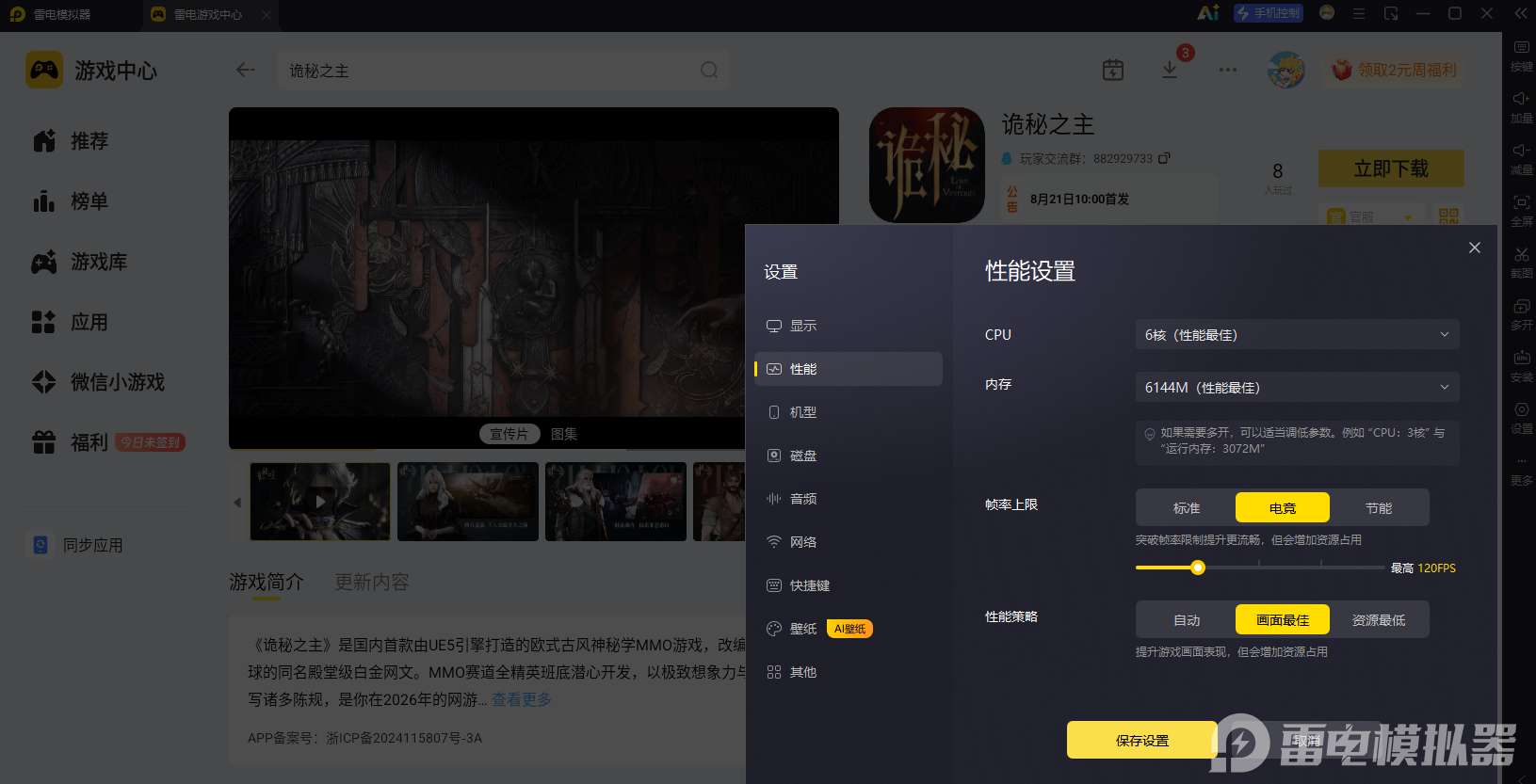Select 标准 frame rate limit
Image resolution: width=1536 pixels, height=784 pixels.
click(x=1187, y=508)
